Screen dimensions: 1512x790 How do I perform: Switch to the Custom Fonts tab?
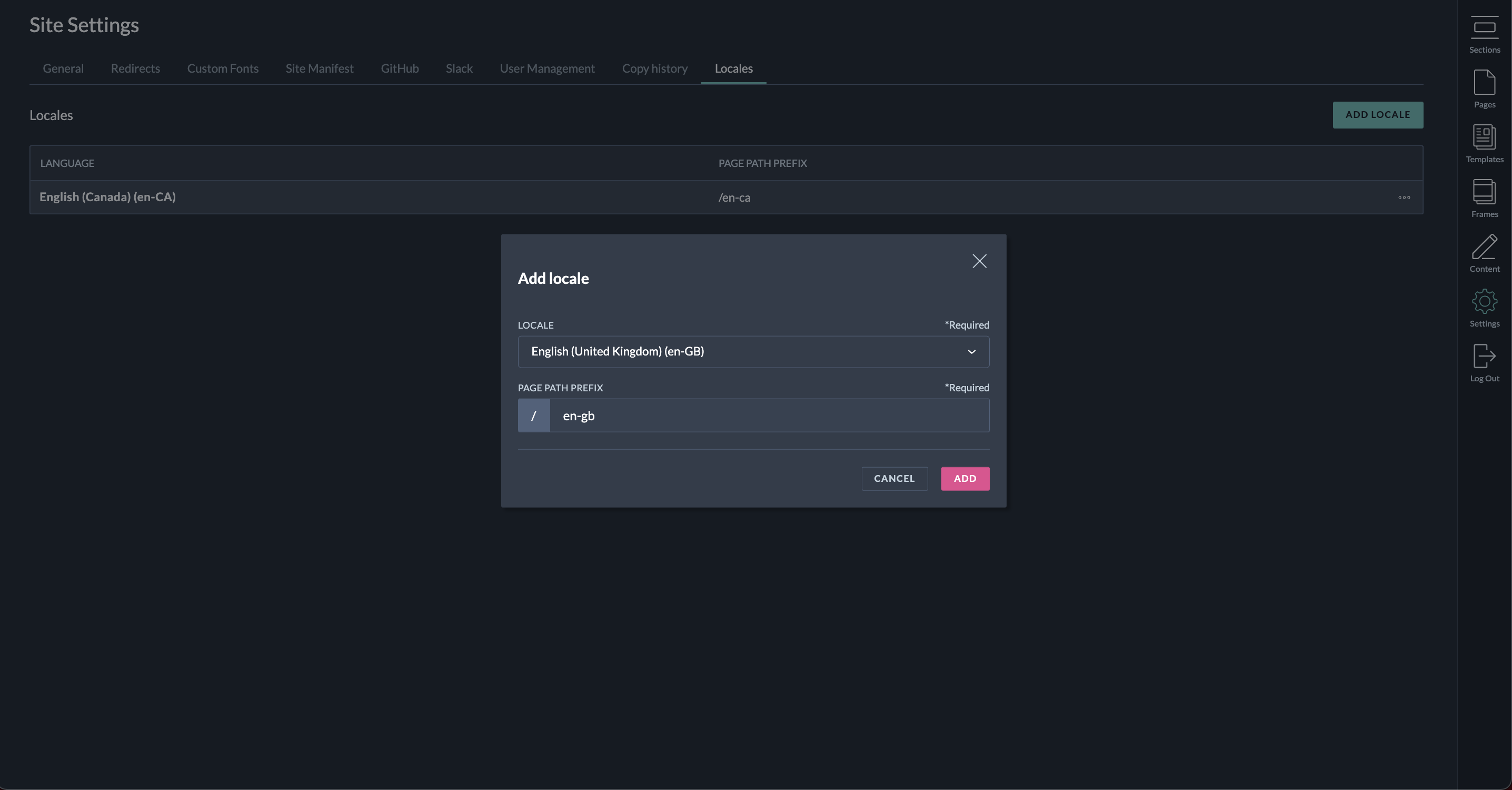(x=223, y=68)
